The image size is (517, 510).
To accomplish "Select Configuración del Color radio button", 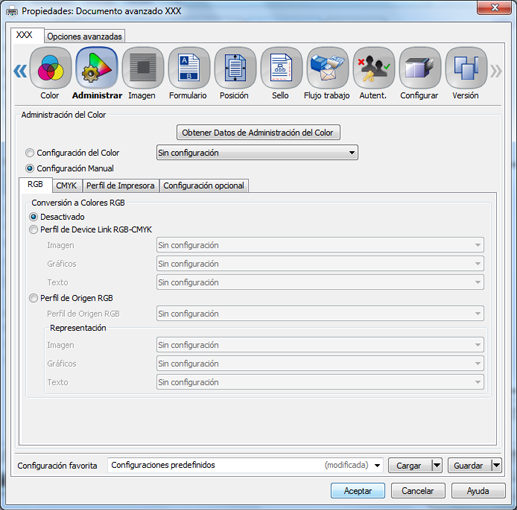I will click(x=30, y=153).
